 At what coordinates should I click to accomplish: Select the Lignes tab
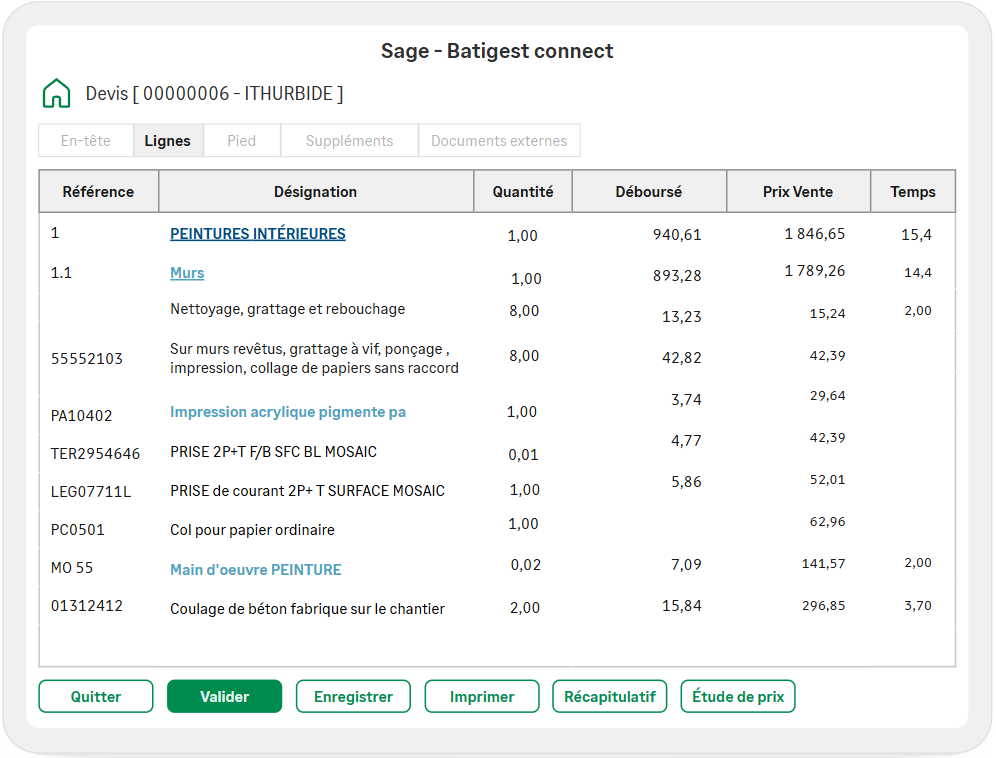[x=167, y=141]
